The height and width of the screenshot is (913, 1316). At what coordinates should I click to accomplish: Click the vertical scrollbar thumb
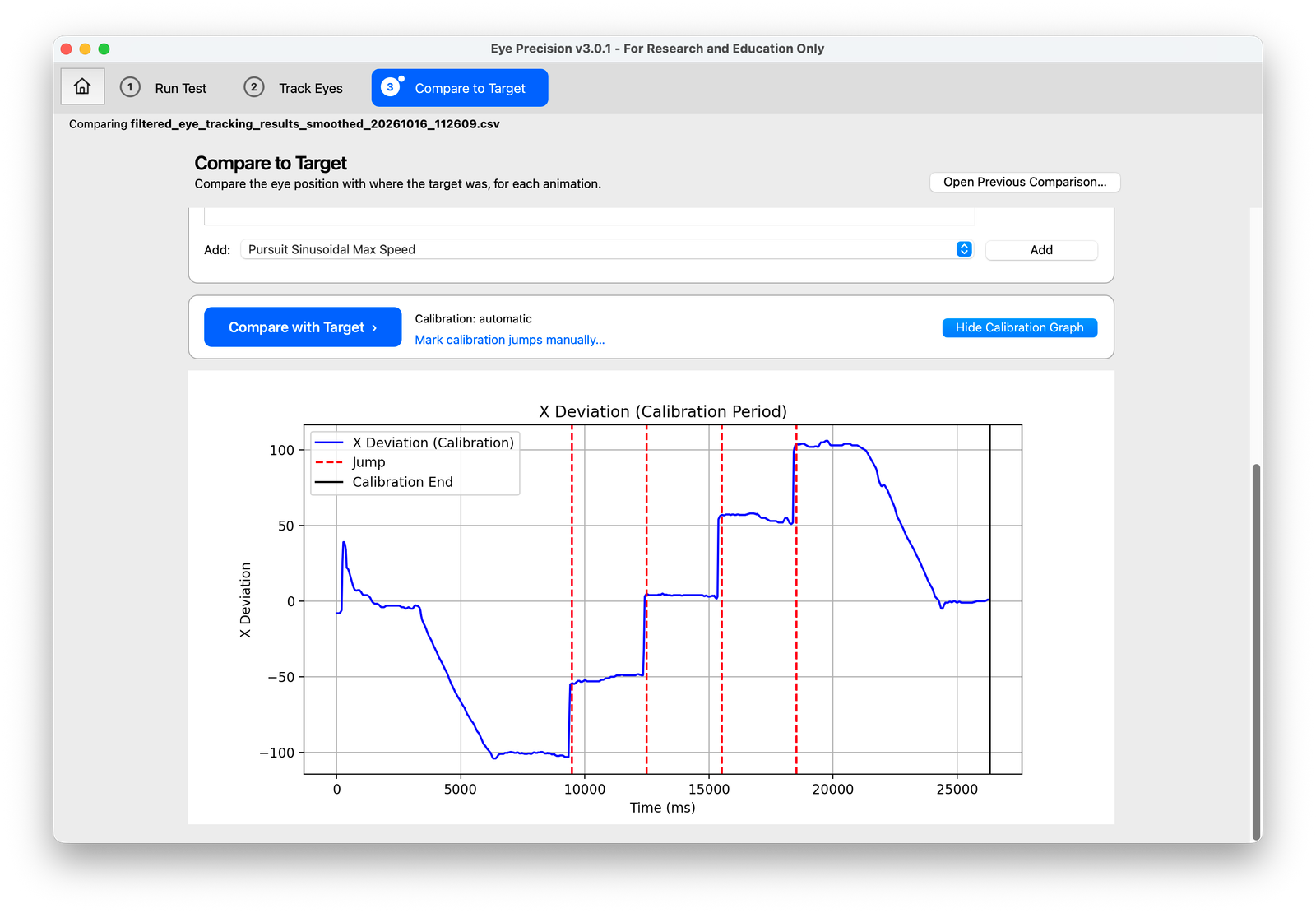[x=1256, y=651]
